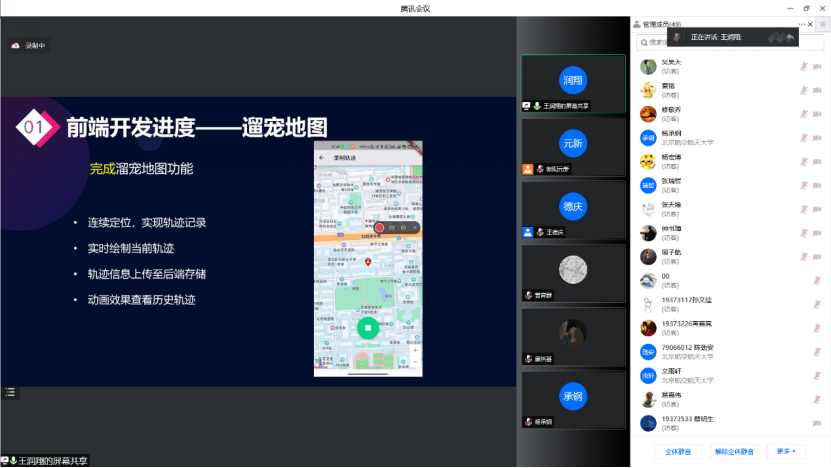Toggle microphone mute for 吴昊天
The height and width of the screenshot is (468, 831).
pos(803,67)
